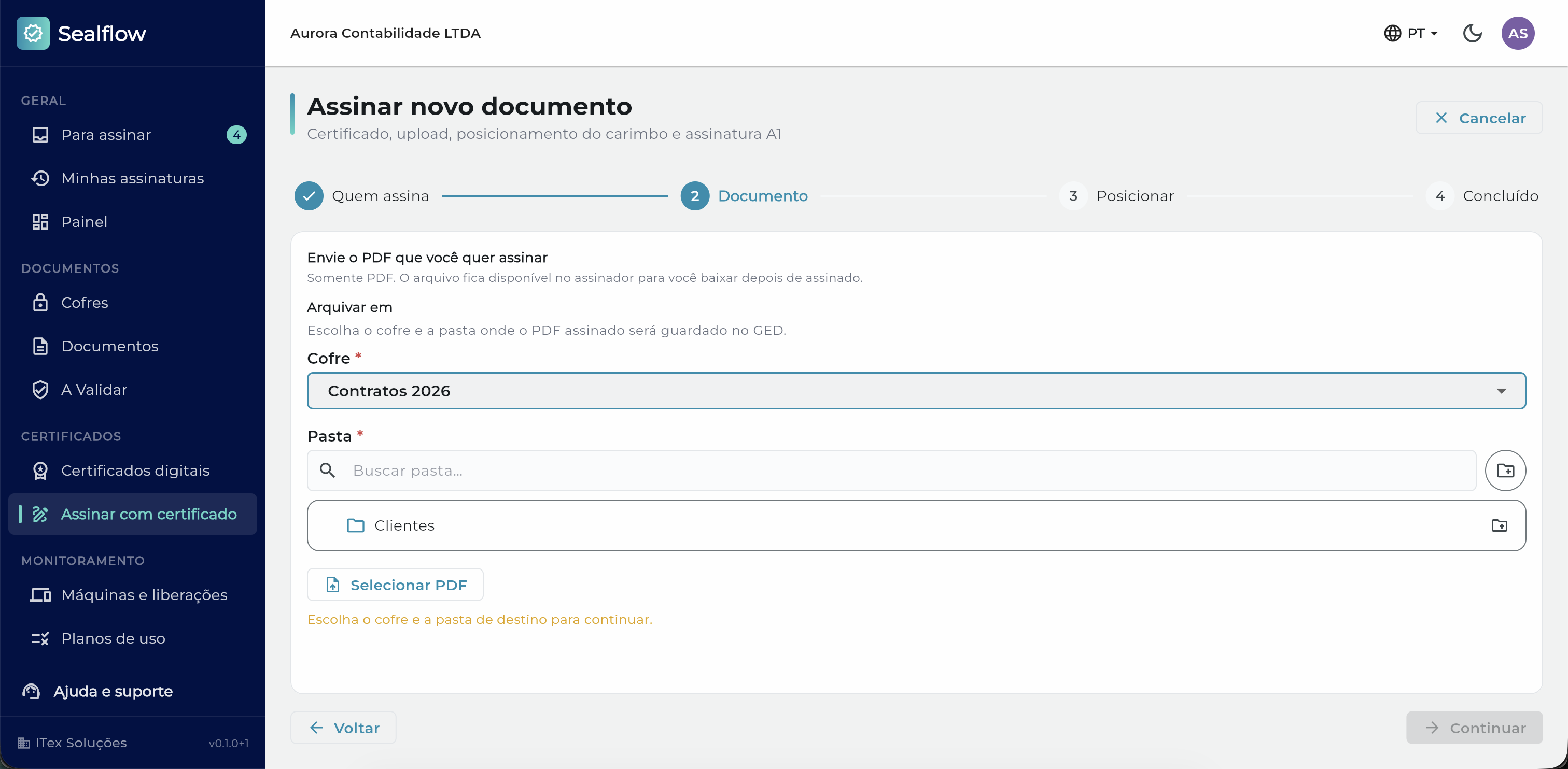Click the globe language icon
This screenshot has height=769, width=1568.
click(x=1392, y=33)
